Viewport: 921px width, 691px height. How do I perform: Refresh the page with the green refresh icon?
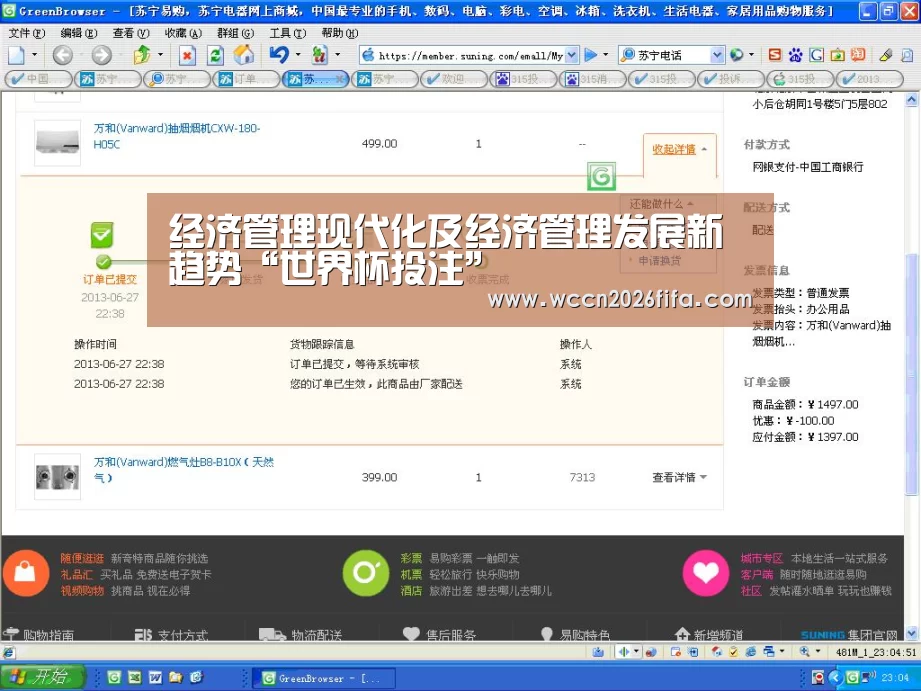point(216,56)
